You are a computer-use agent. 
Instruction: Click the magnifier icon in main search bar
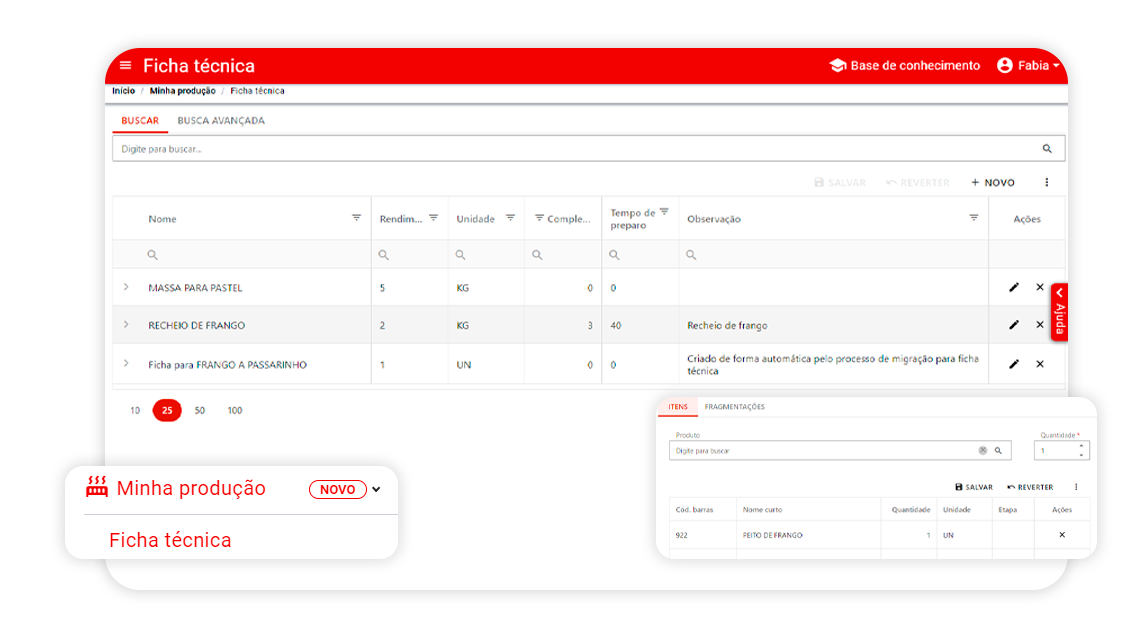point(1047,149)
